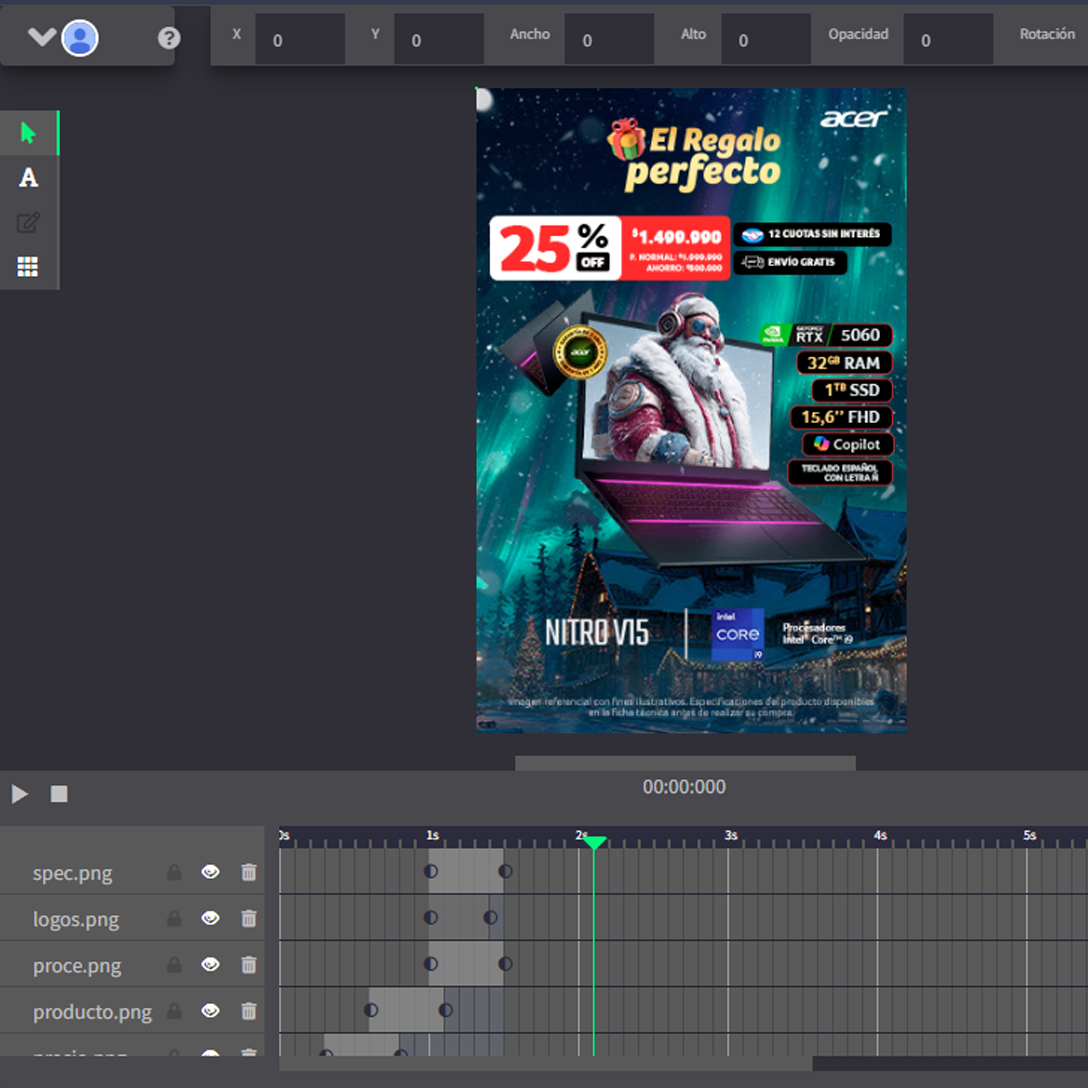
Task: Open the user profile avatar menu
Action: click(80, 38)
